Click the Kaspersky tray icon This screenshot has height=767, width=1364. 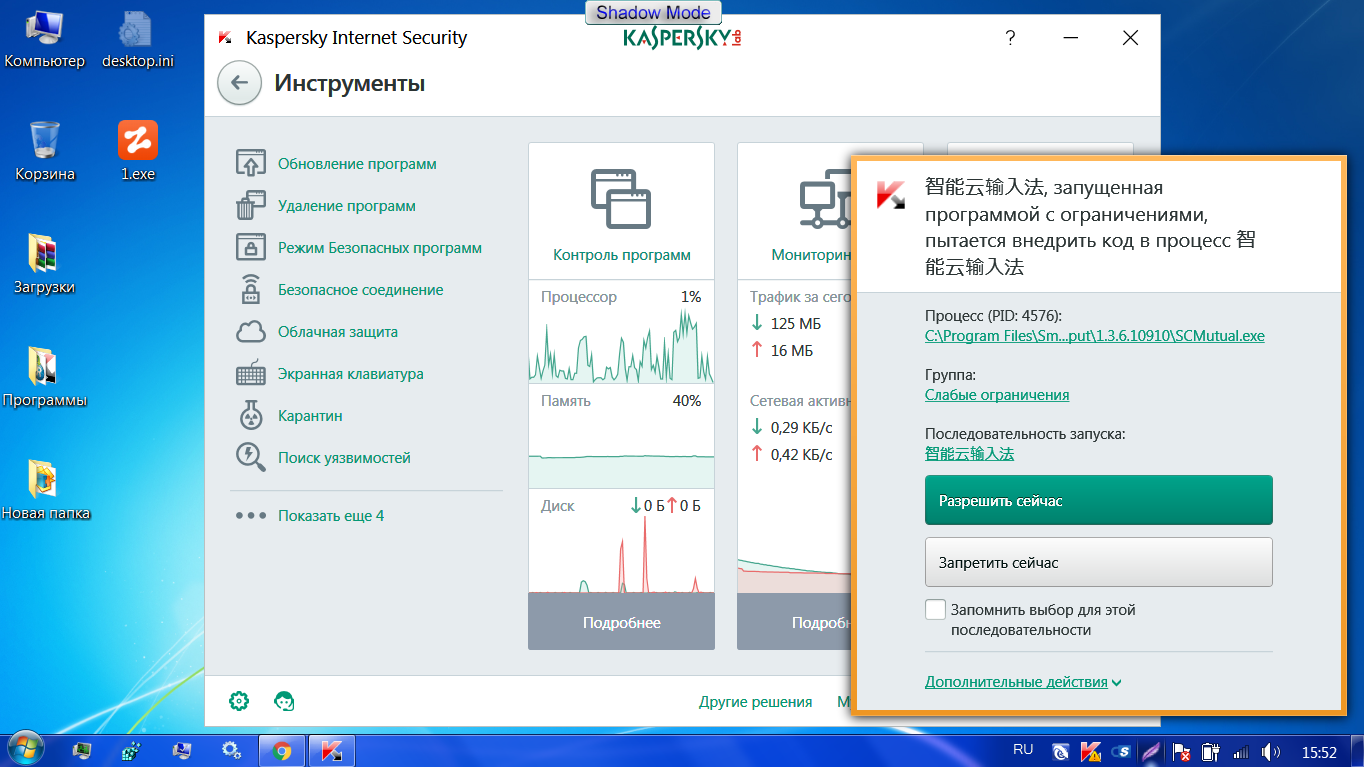1091,751
